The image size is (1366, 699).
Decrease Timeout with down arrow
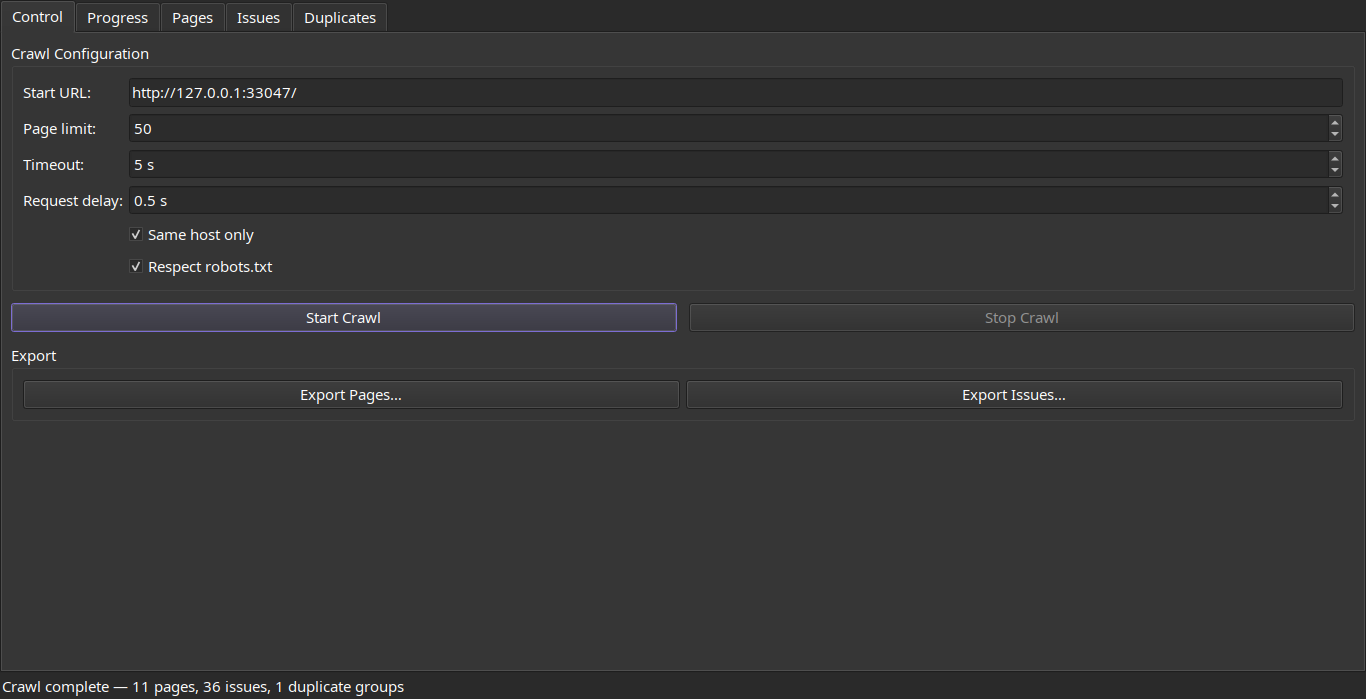[1335, 171]
